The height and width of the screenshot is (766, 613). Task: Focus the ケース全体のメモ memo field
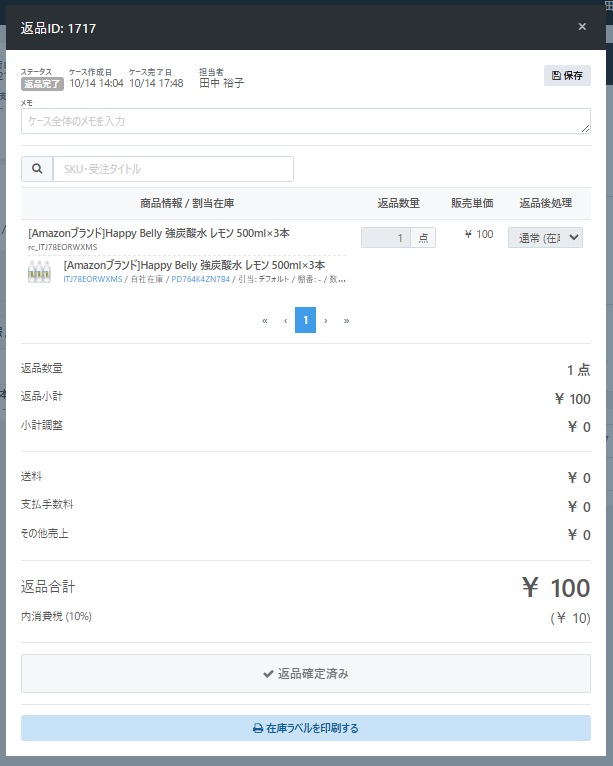306,121
